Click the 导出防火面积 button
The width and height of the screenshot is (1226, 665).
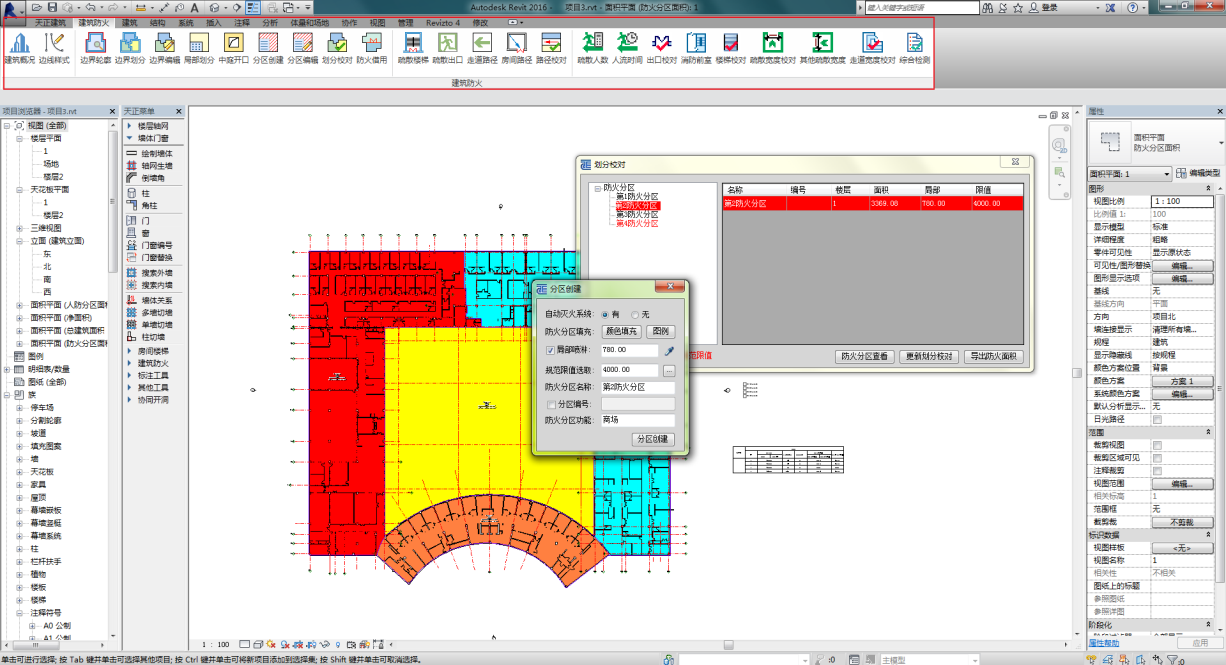pos(995,356)
